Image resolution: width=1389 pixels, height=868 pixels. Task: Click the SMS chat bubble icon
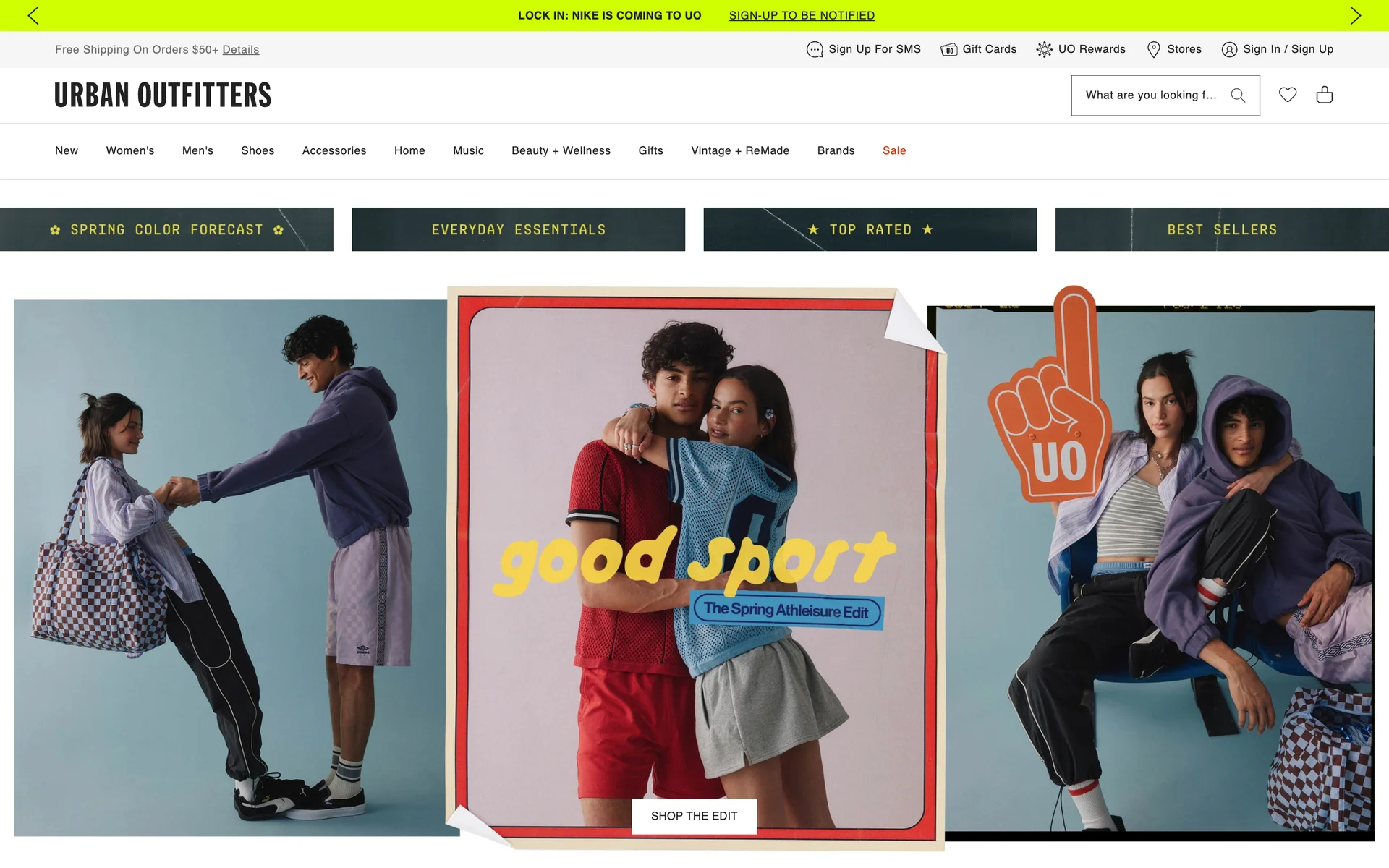point(815,49)
